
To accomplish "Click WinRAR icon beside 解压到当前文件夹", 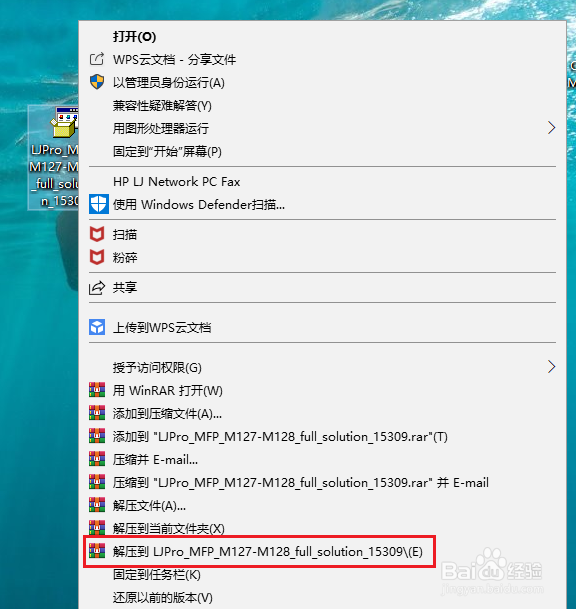I will 97,528.
